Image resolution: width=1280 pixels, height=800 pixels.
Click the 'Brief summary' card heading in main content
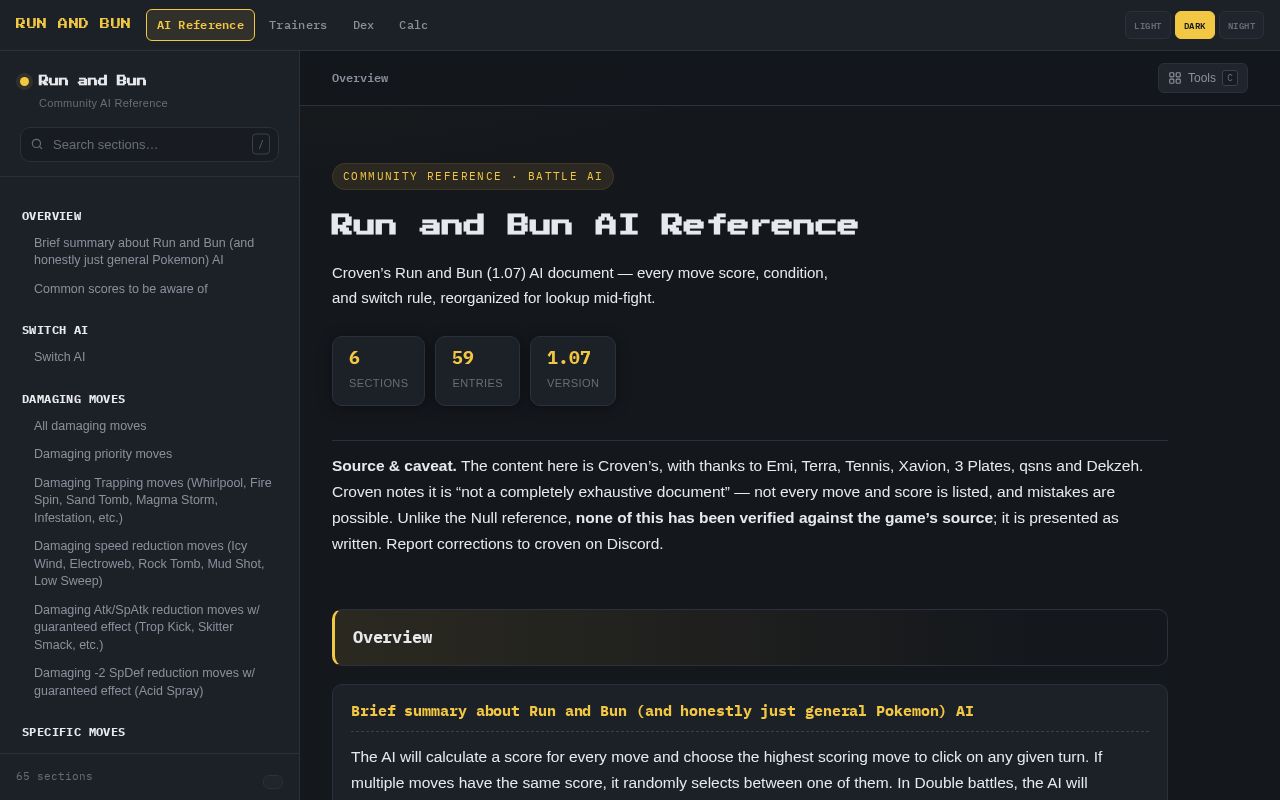click(x=662, y=711)
